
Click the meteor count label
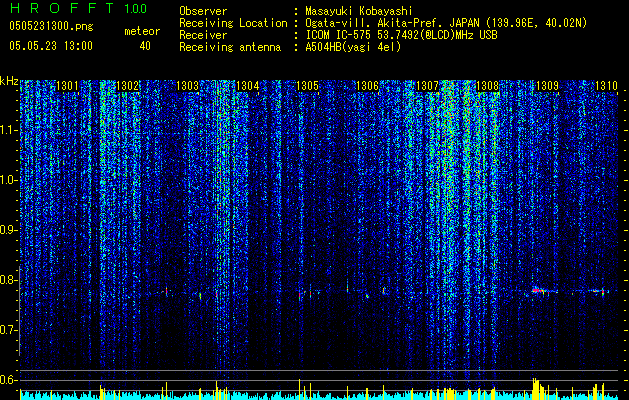coord(142,31)
